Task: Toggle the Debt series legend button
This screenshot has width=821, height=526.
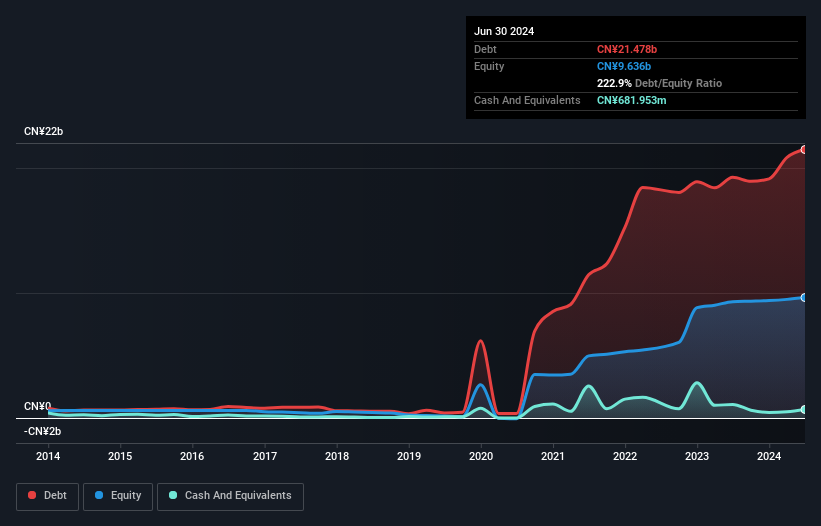Action: tap(48, 496)
